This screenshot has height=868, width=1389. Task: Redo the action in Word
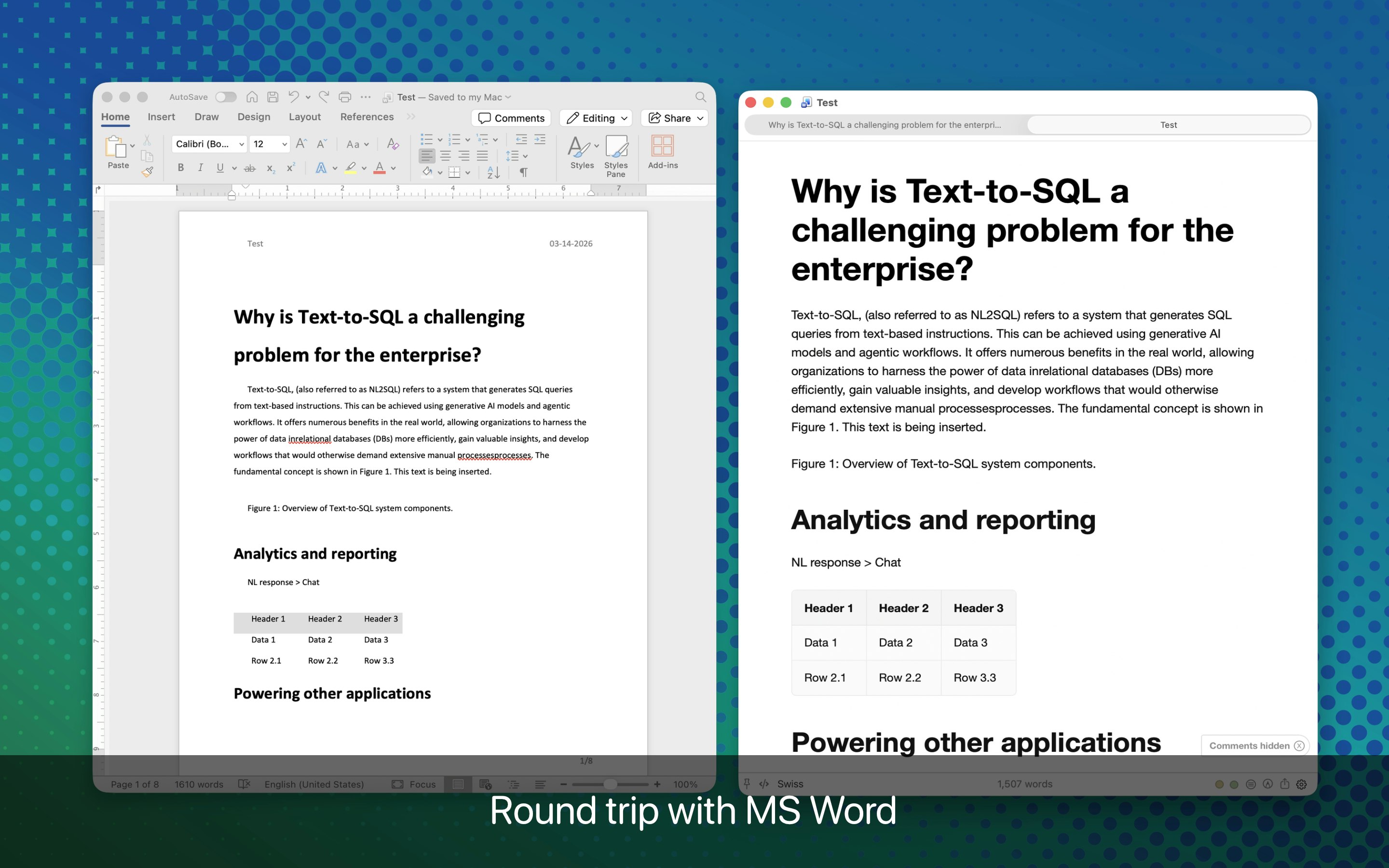point(324,97)
